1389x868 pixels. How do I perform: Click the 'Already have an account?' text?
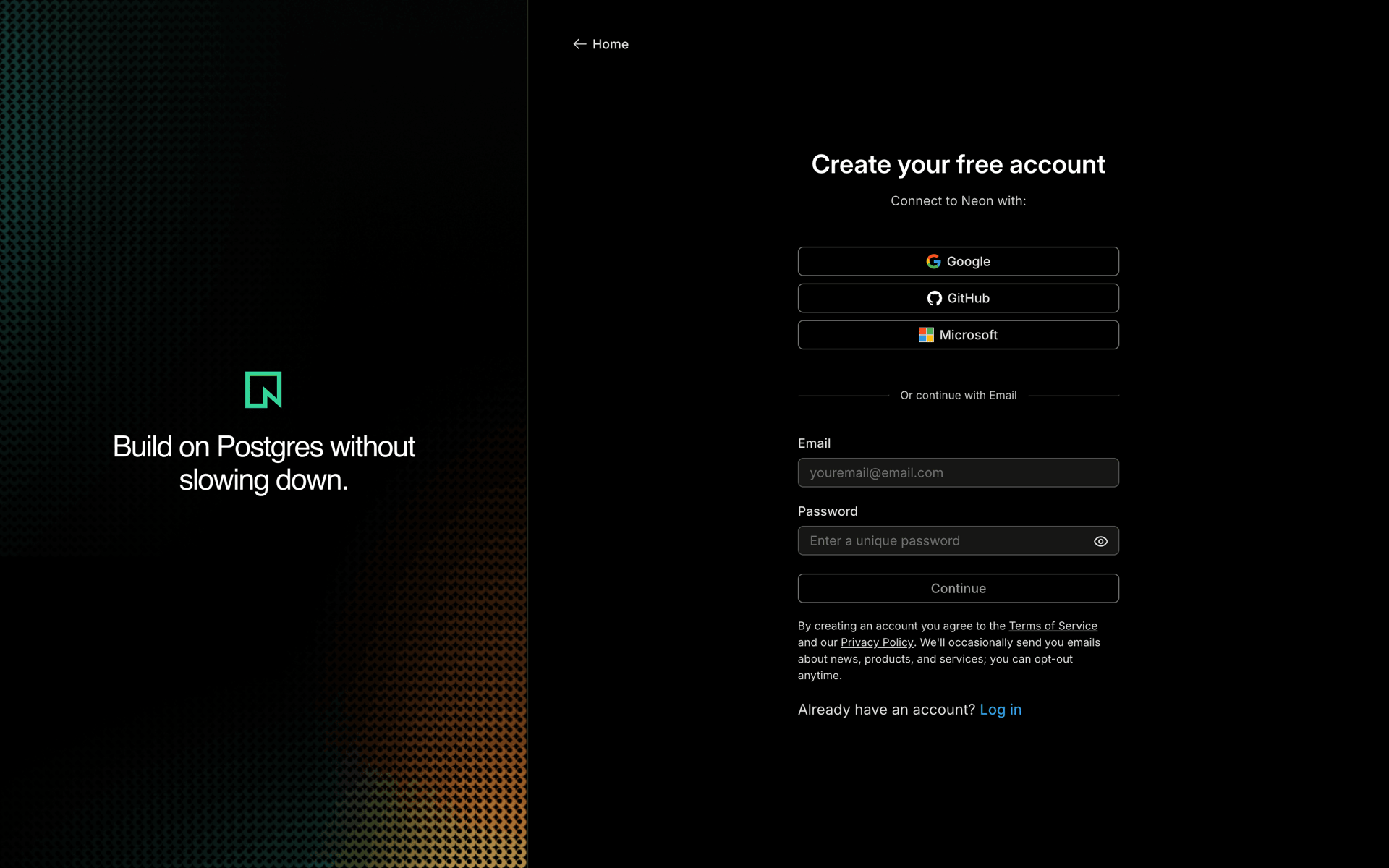pos(886,710)
